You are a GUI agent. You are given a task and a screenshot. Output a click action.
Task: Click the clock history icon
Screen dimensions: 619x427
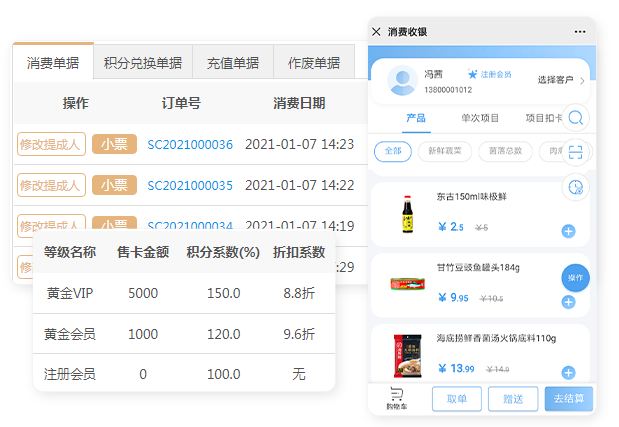[x=575, y=187]
